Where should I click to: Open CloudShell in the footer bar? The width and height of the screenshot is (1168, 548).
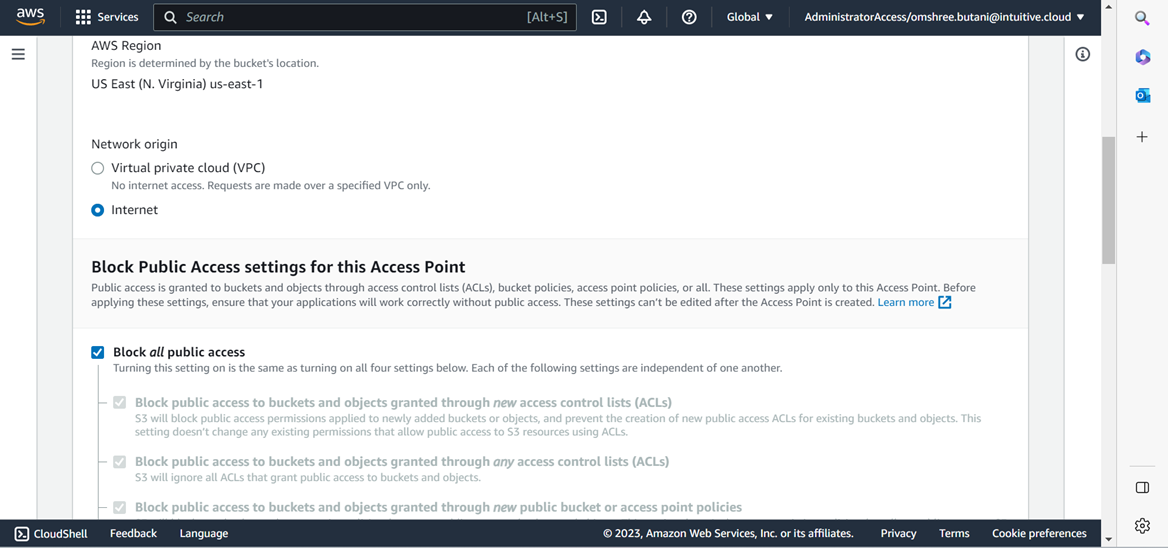click(x=51, y=533)
